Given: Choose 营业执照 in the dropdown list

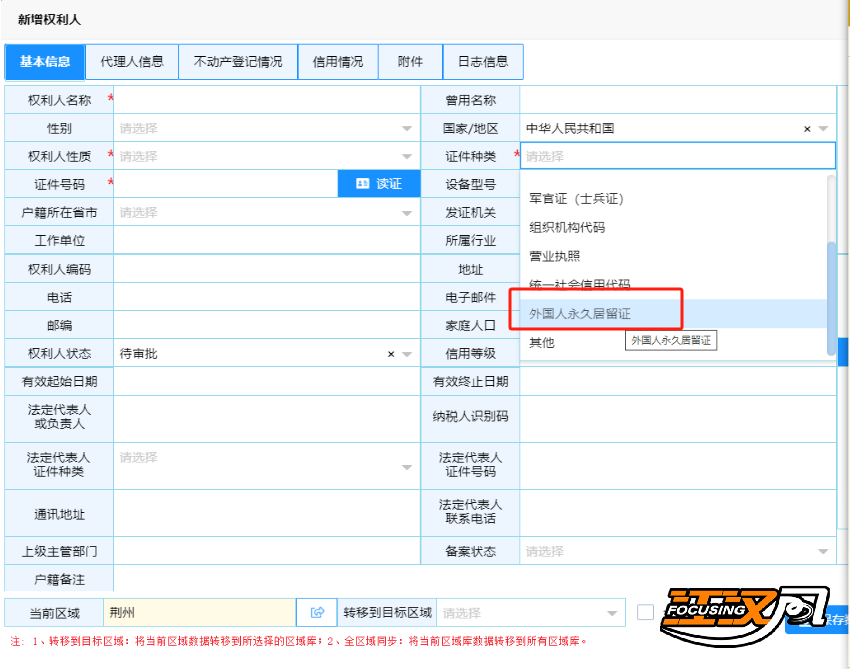Looking at the screenshot, I should (x=554, y=256).
